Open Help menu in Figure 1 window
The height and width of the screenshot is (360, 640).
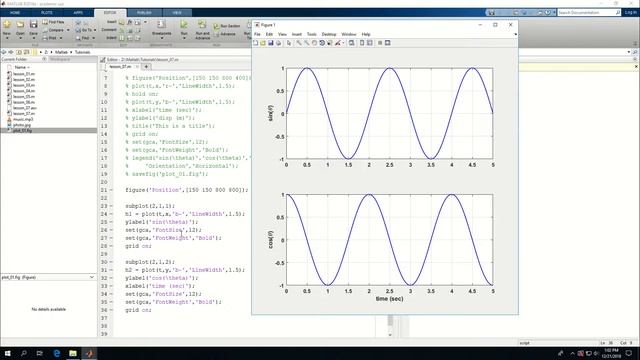pyautogui.click(x=366, y=34)
